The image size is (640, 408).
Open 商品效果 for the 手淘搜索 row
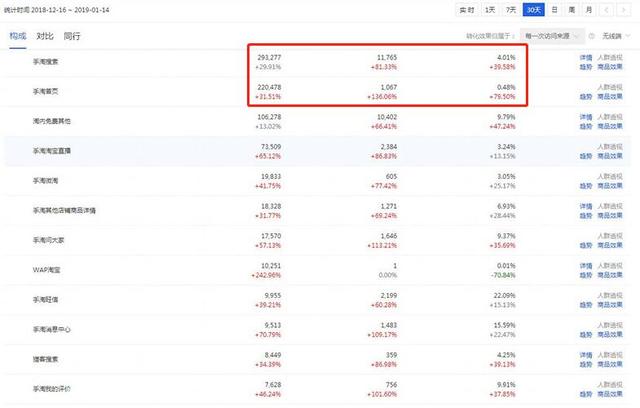pos(610,67)
